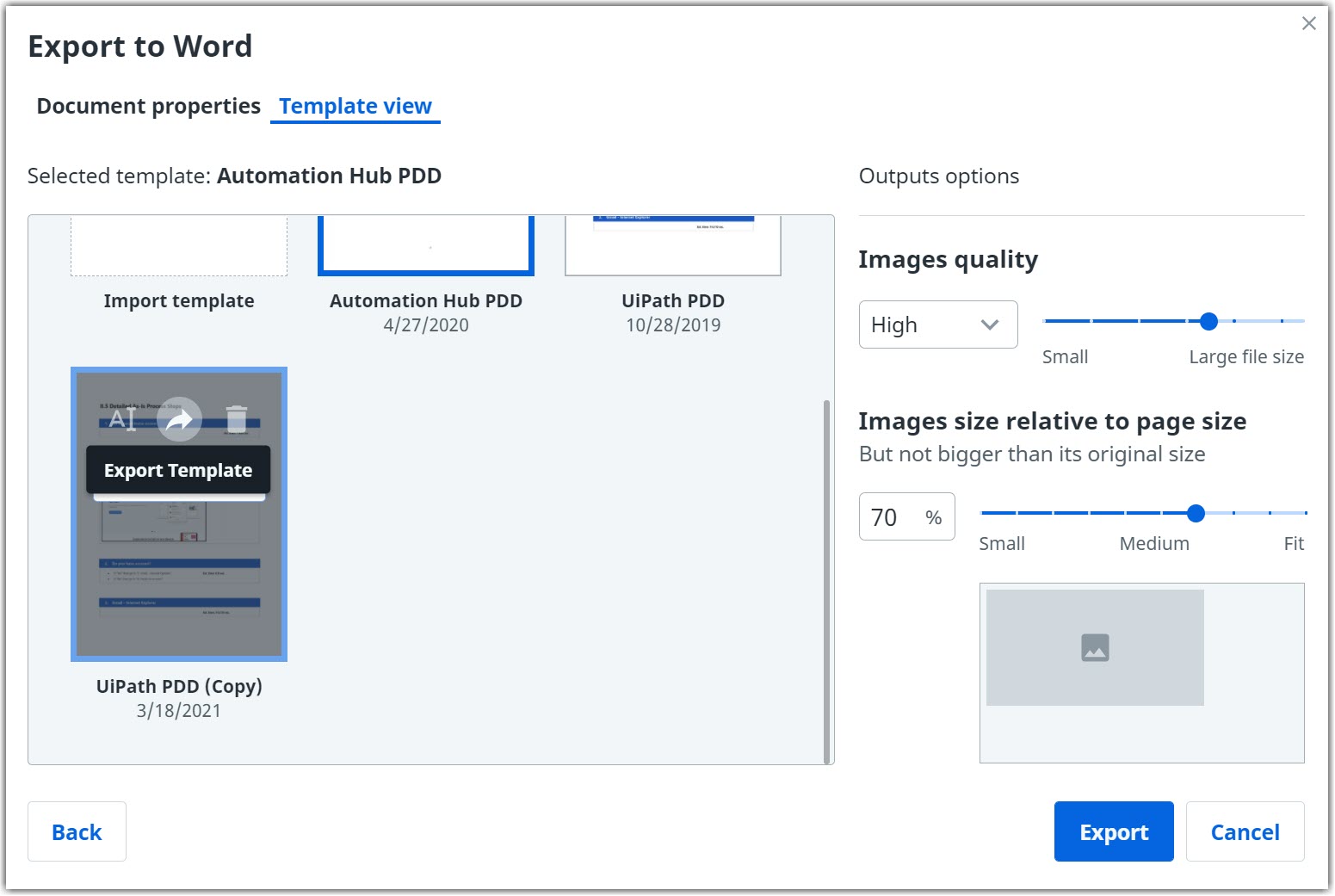Click the Cancel button

1245,831
